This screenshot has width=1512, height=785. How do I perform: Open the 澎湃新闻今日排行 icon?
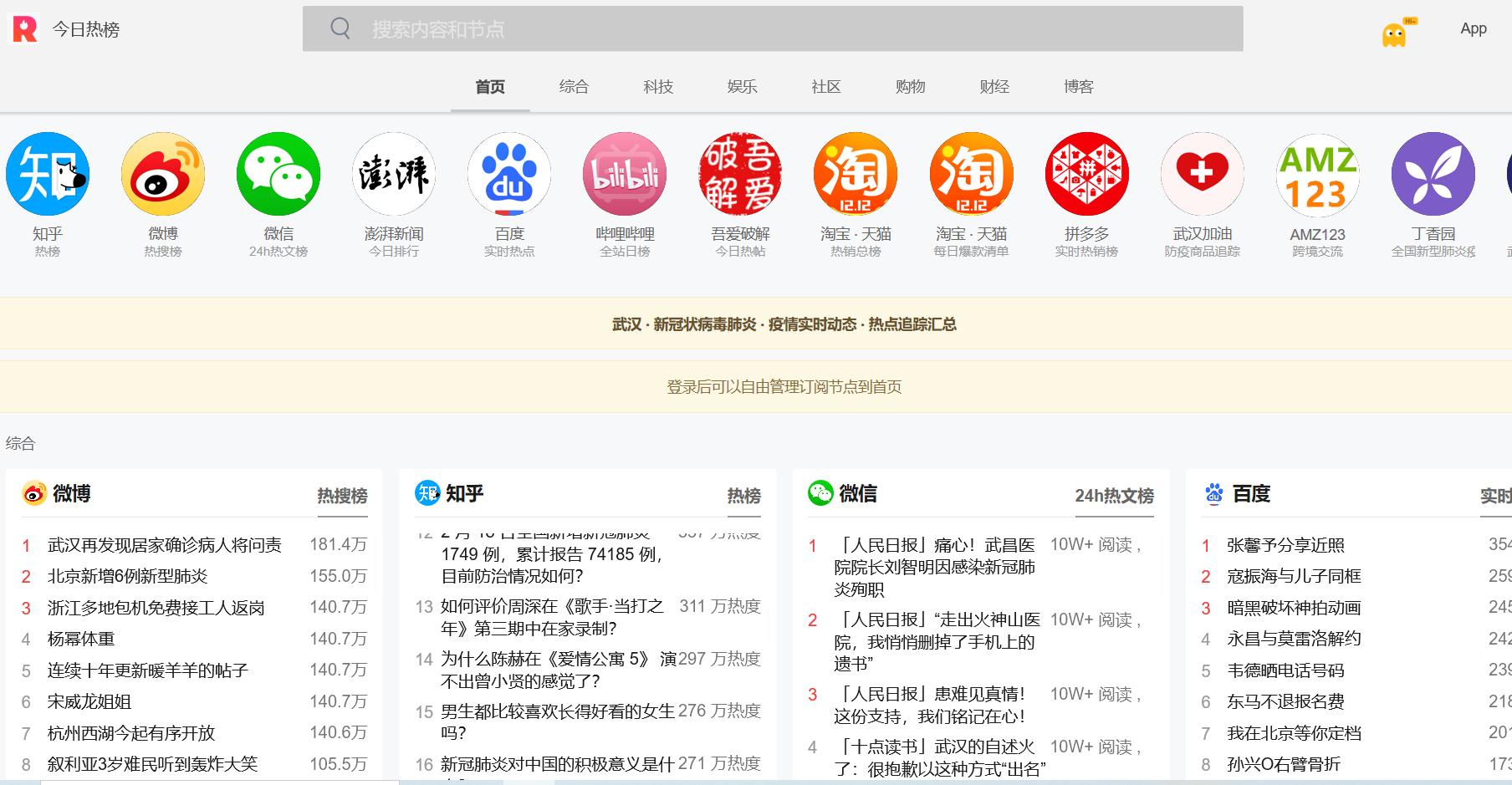(x=393, y=173)
